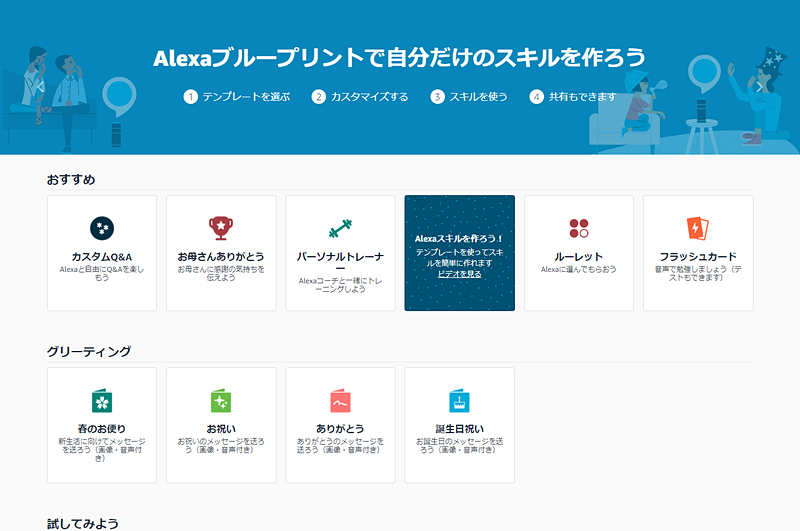Click description お祝いのメッセージを送ろう

pos(221,446)
